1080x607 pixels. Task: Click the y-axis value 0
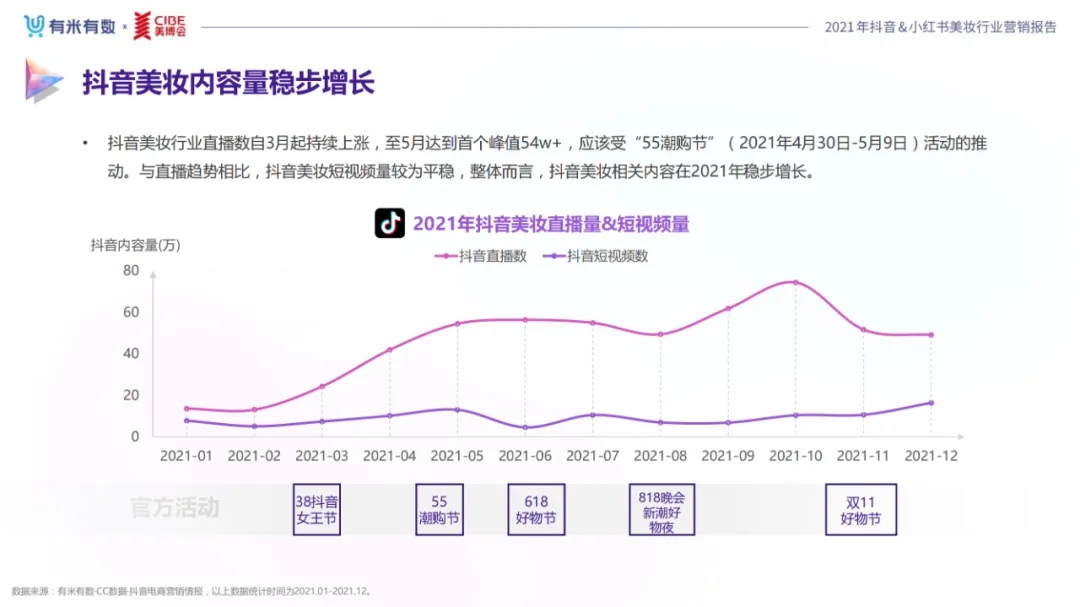tap(135, 437)
